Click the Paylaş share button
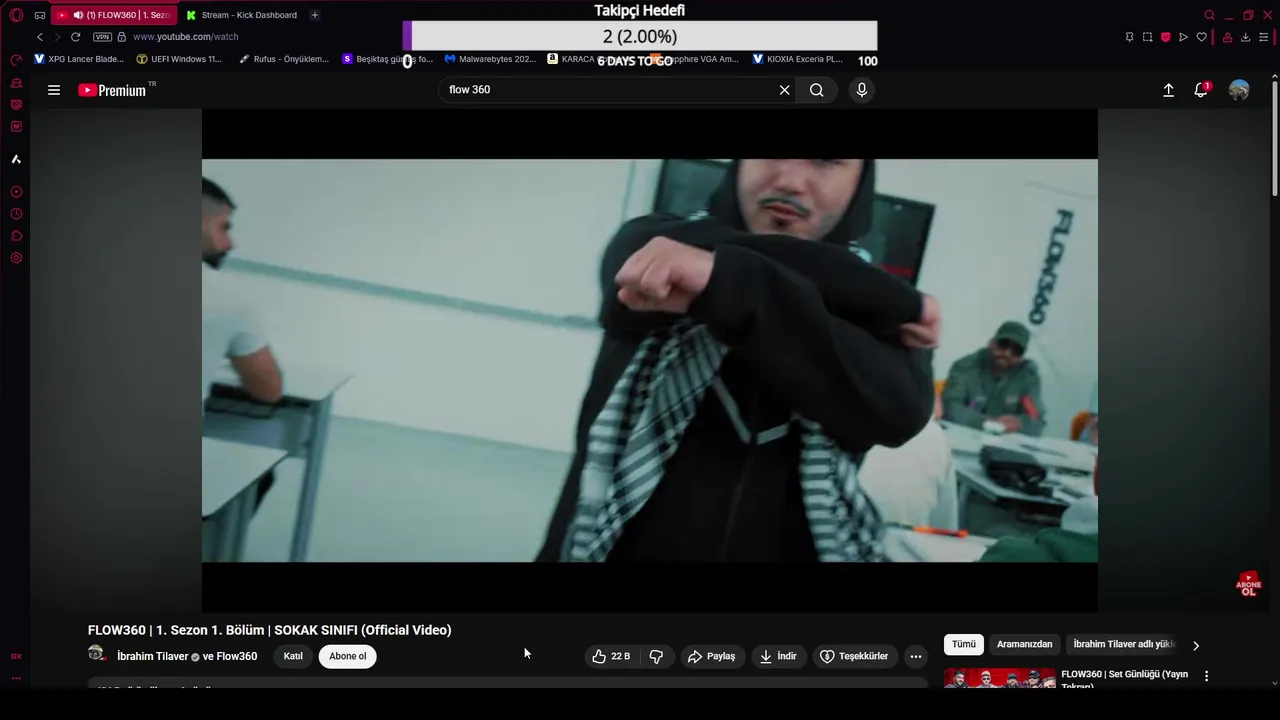The height and width of the screenshot is (720, 1280). click(712, 656)
